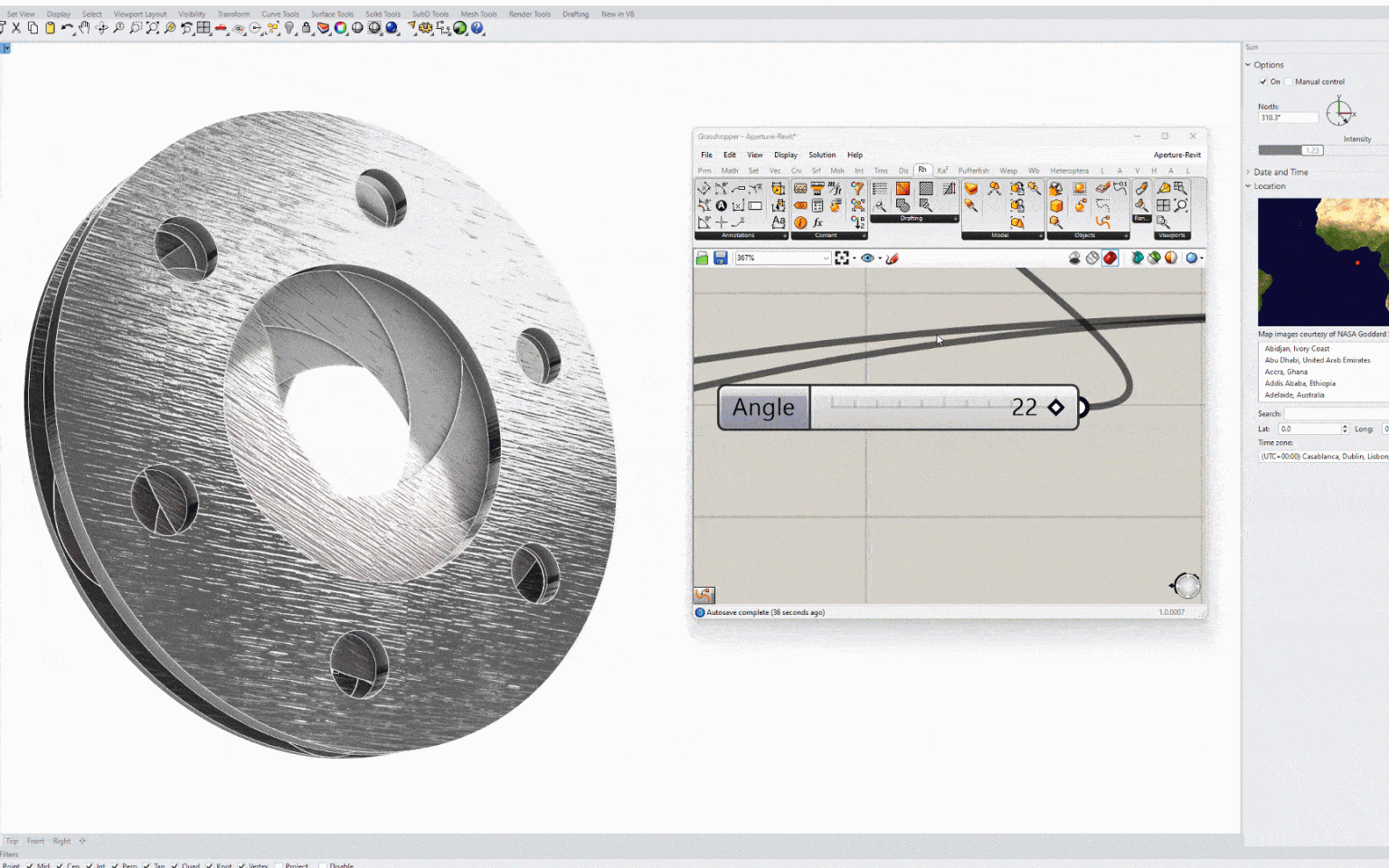Switch to the Pufferfish component tab

[973, 170]
